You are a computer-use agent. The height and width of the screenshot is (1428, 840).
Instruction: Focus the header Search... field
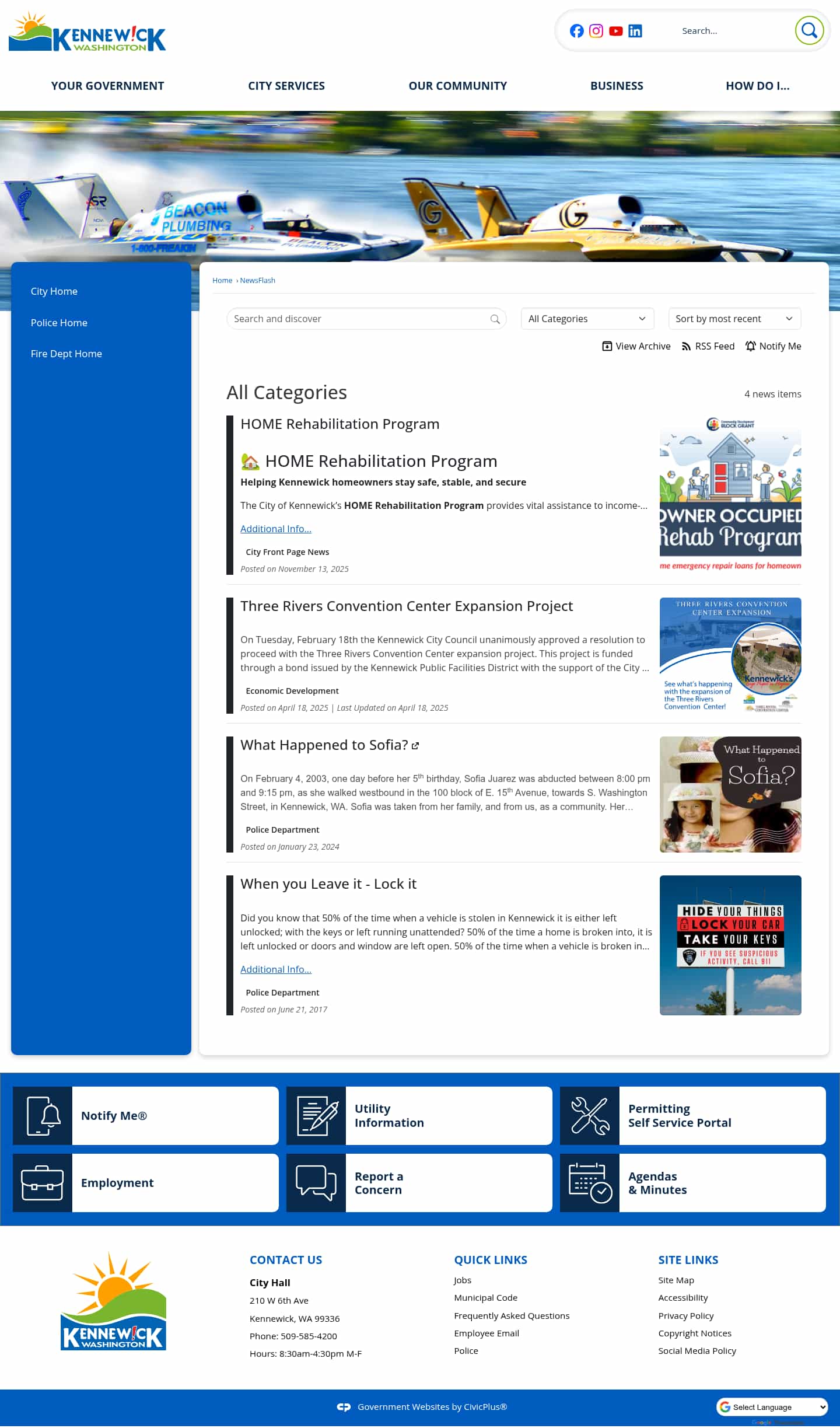[734, 31]
